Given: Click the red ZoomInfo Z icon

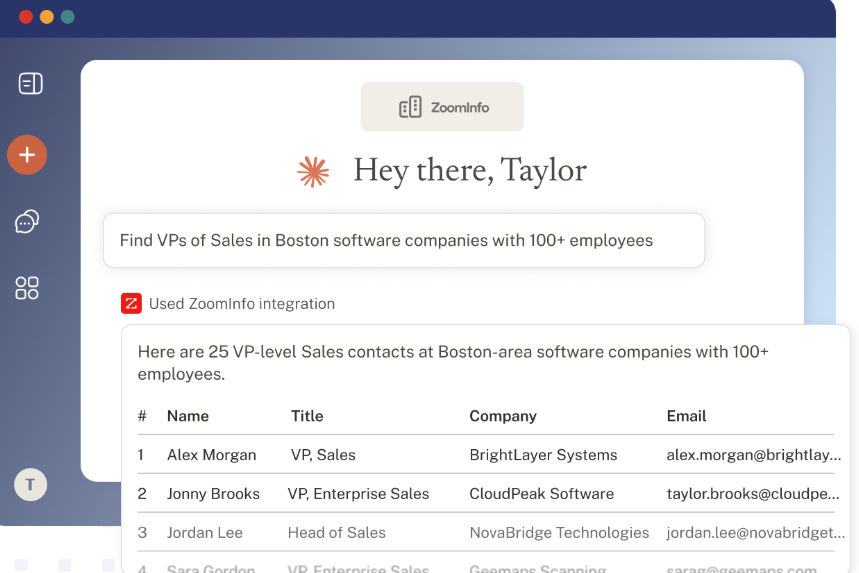Looking at the screenshot, I should point(131,303).
